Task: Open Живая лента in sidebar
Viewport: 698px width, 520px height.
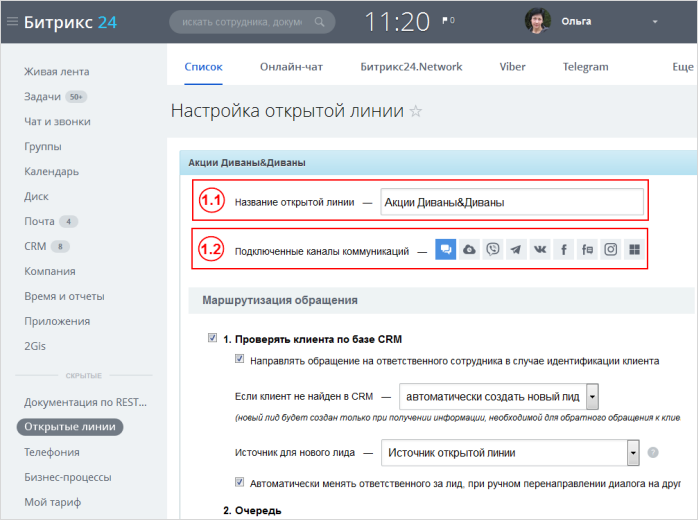Action: (x=57, y=72)
